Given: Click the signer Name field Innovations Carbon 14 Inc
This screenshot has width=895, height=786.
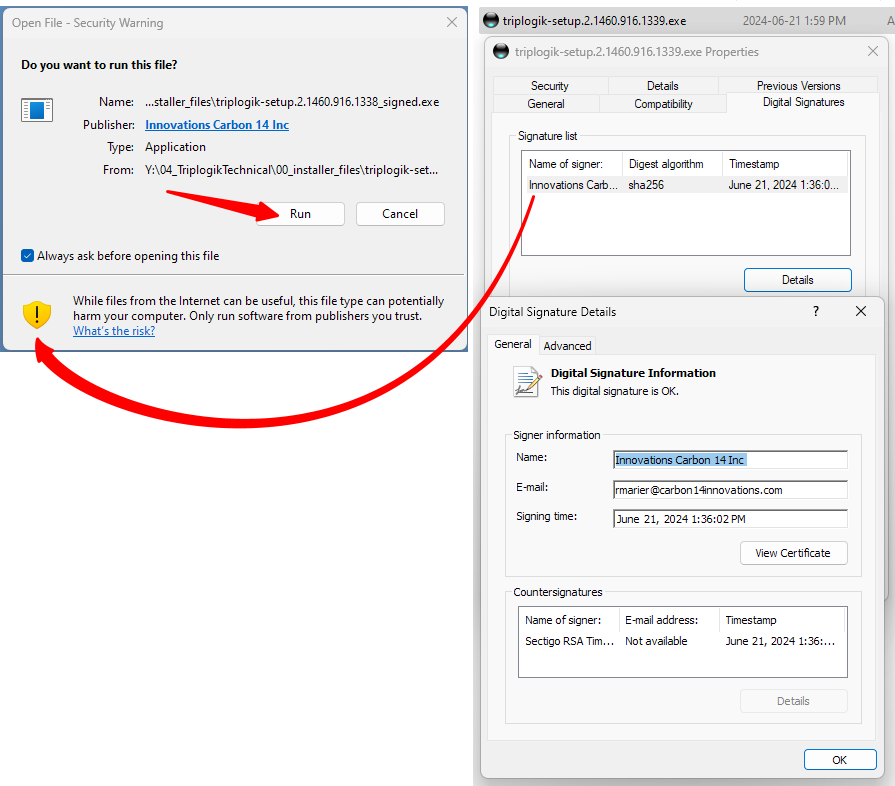Looking at the screenshot, I should coord(730,460).
